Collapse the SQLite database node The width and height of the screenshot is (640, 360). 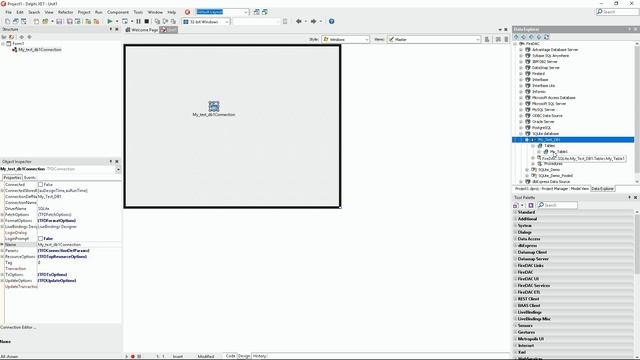[521, 134]
